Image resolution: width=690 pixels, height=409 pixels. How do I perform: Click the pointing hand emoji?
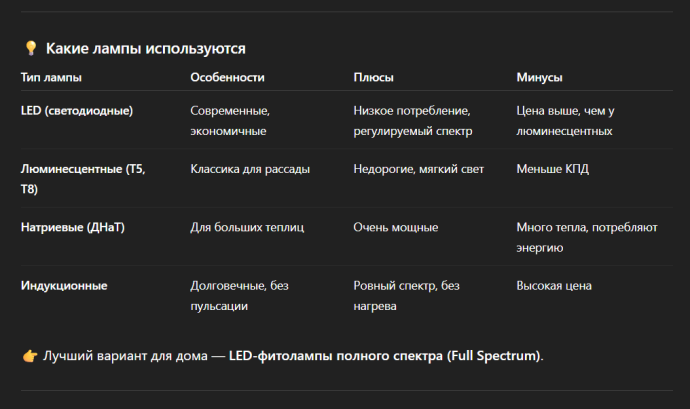coord(29,356)
